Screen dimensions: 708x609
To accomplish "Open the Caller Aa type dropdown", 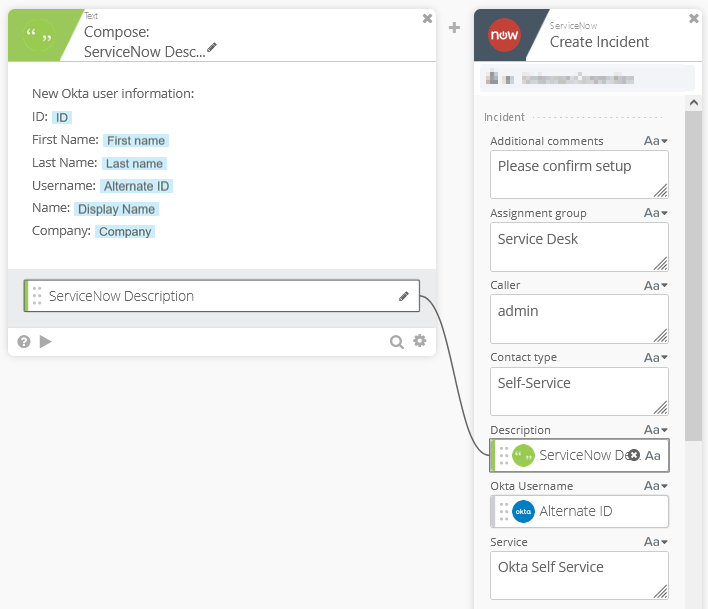I will [656, 285].
